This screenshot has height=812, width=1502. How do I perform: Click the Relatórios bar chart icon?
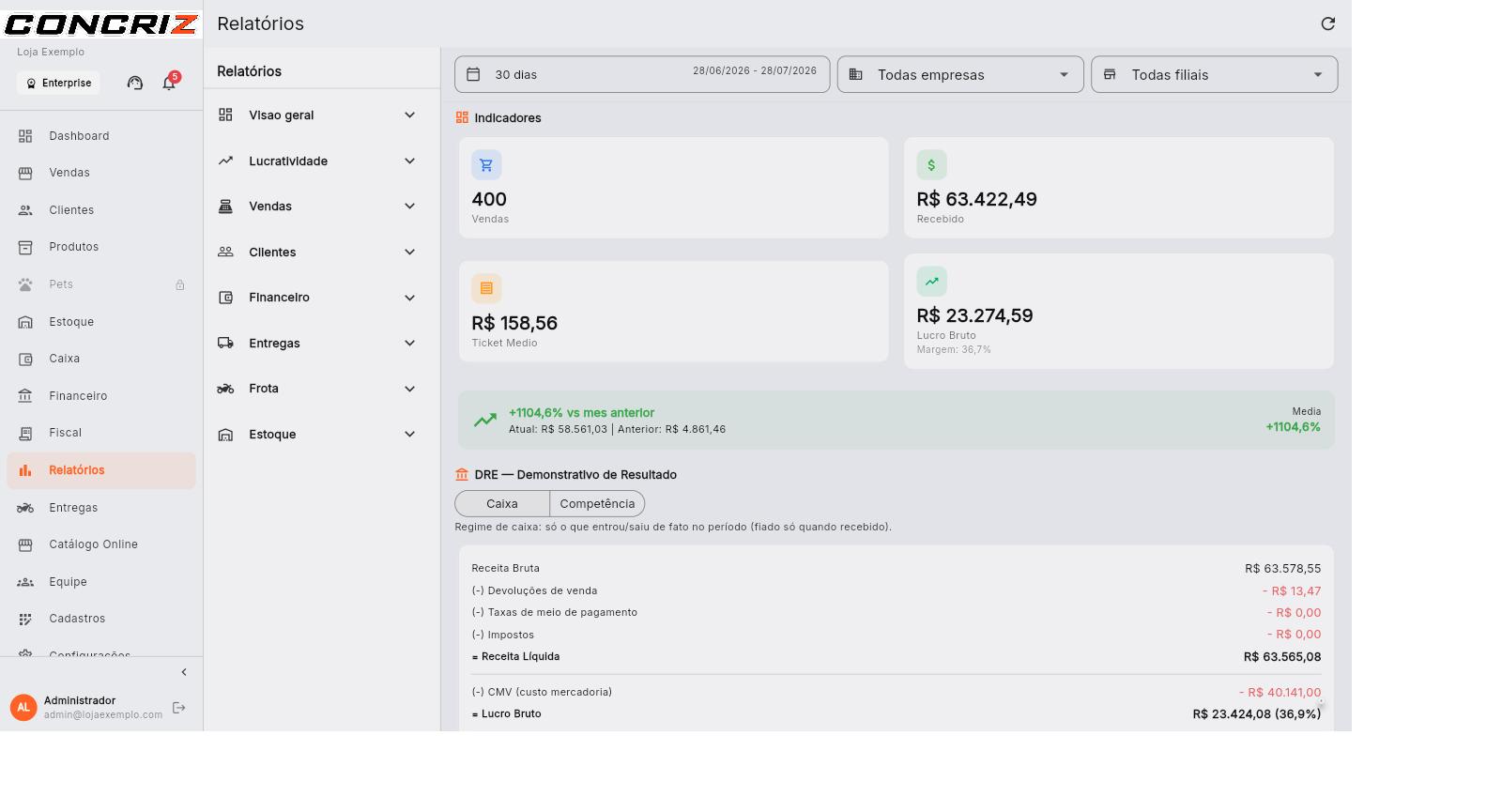(25, 470)
